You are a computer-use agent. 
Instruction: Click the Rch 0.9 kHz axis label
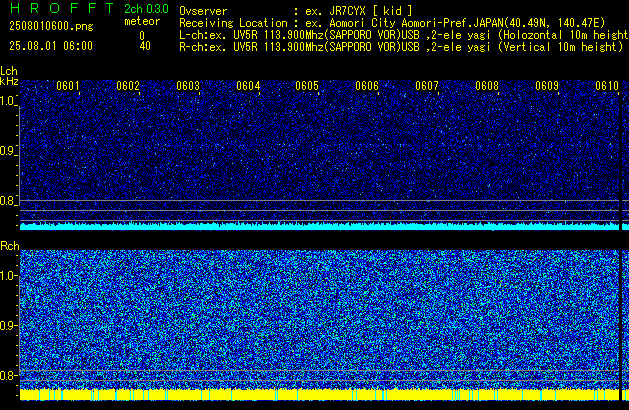pos(8,325)
